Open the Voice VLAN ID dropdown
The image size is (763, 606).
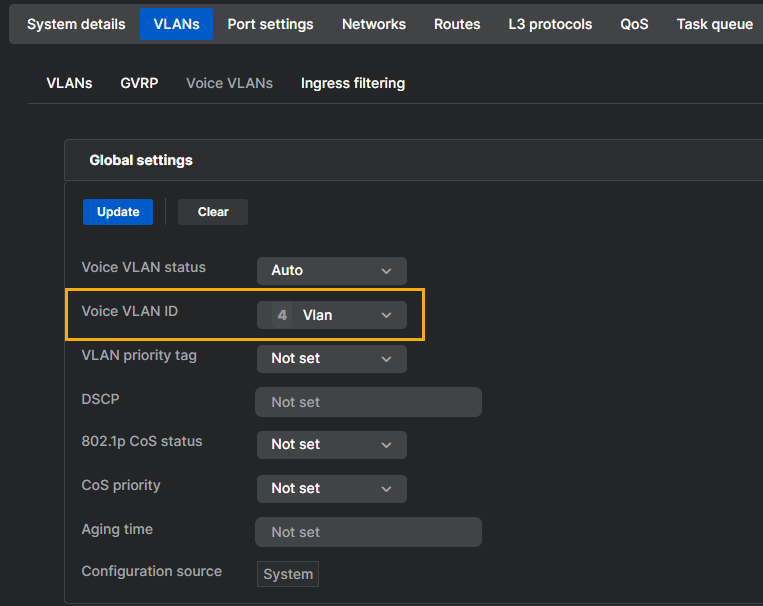pyautogui.click(x=331, y=315)
